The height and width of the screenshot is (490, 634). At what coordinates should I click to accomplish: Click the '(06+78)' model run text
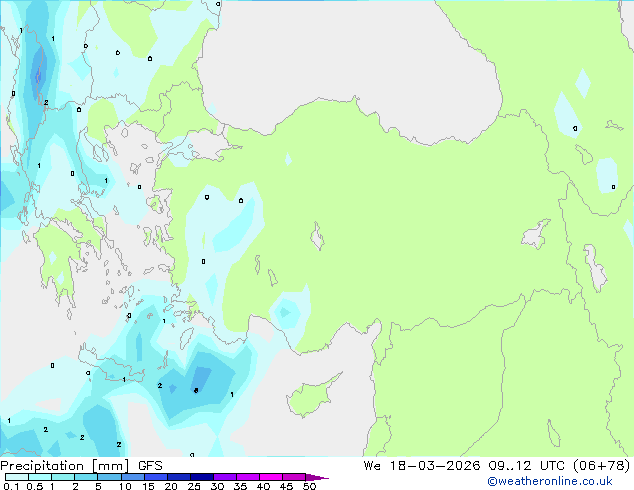point(602,466)
